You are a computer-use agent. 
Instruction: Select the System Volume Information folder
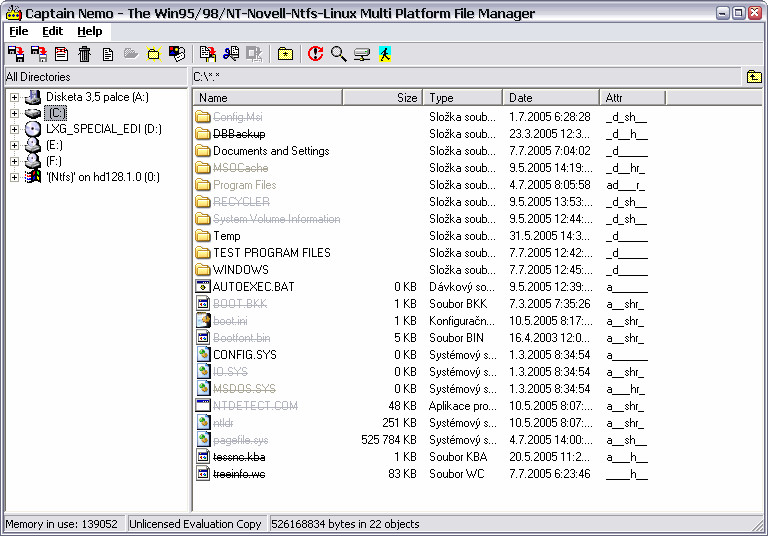click(x=276, y=219)
